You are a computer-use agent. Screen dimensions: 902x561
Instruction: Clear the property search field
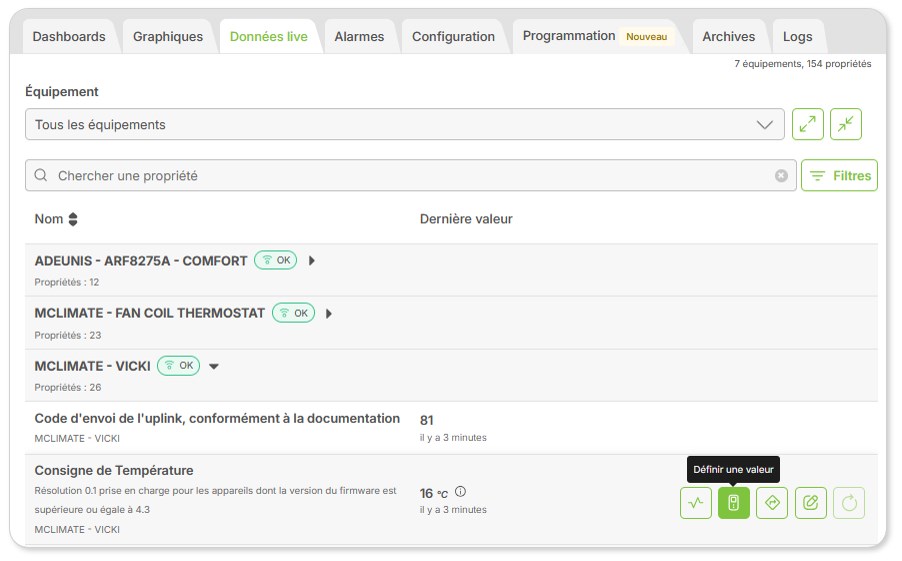click(x=781, y=175)
